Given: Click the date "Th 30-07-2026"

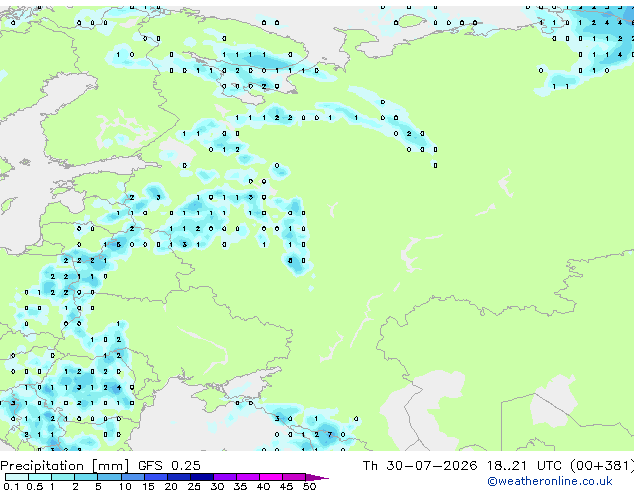Looking at the screenshot, I should (420, 465).
